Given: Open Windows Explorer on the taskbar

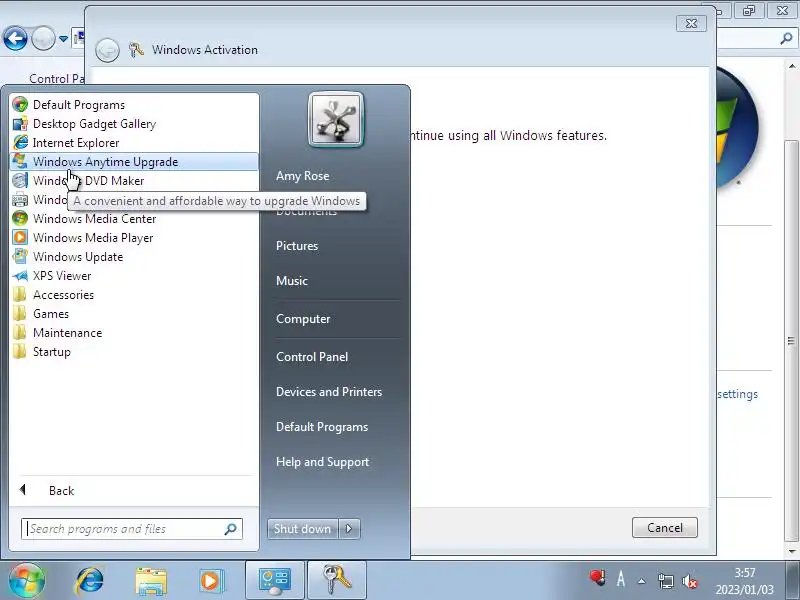Looking at the screenshot, I should pyautogui.click(x=151, y=581).
